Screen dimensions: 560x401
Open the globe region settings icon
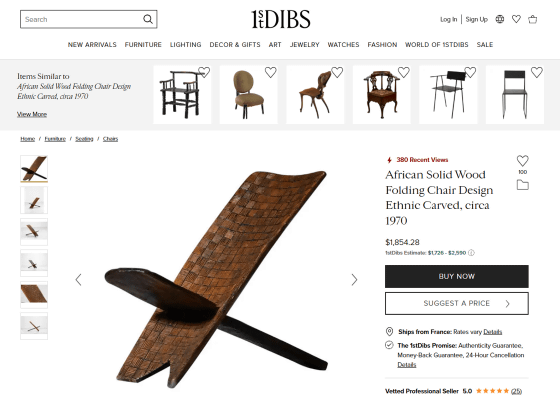(x=500, y=19)
